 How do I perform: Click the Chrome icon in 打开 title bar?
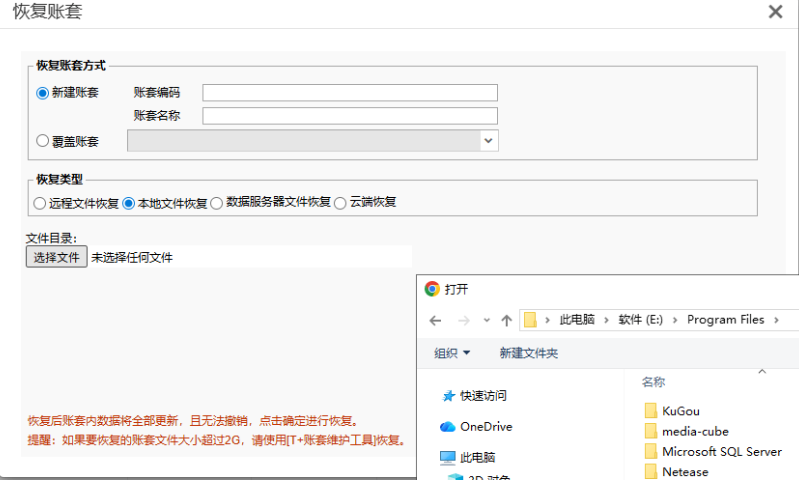tap(432, 289)
